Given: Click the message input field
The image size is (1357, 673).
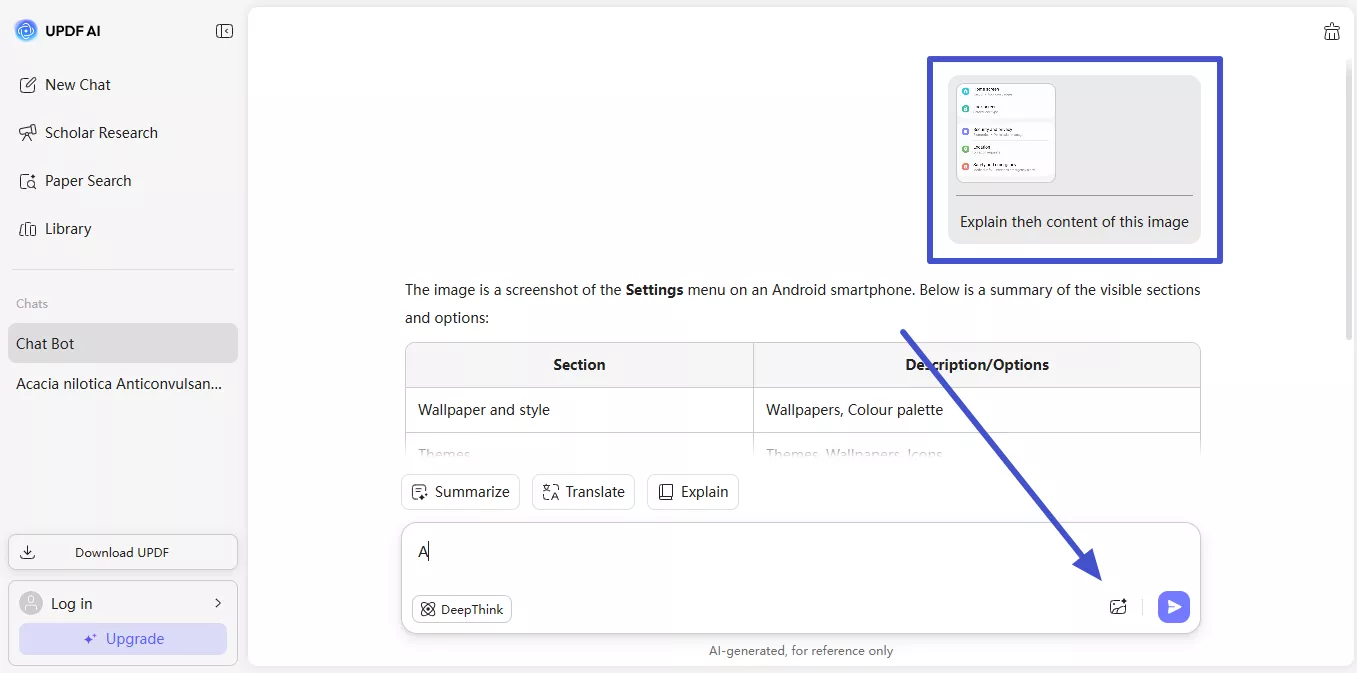Looking at the screenshot, I should (x=800, y=552).
